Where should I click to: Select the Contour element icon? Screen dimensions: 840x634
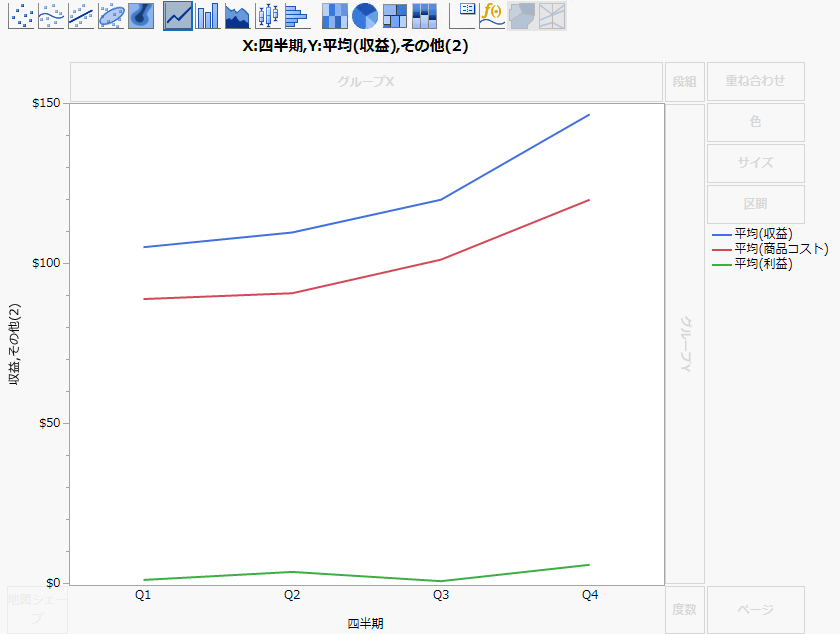(x=141, y=16)
